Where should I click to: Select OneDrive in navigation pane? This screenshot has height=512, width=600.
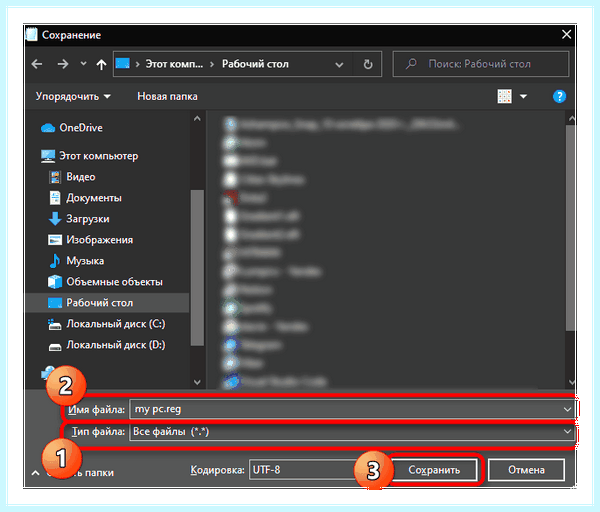coord(72,128)
